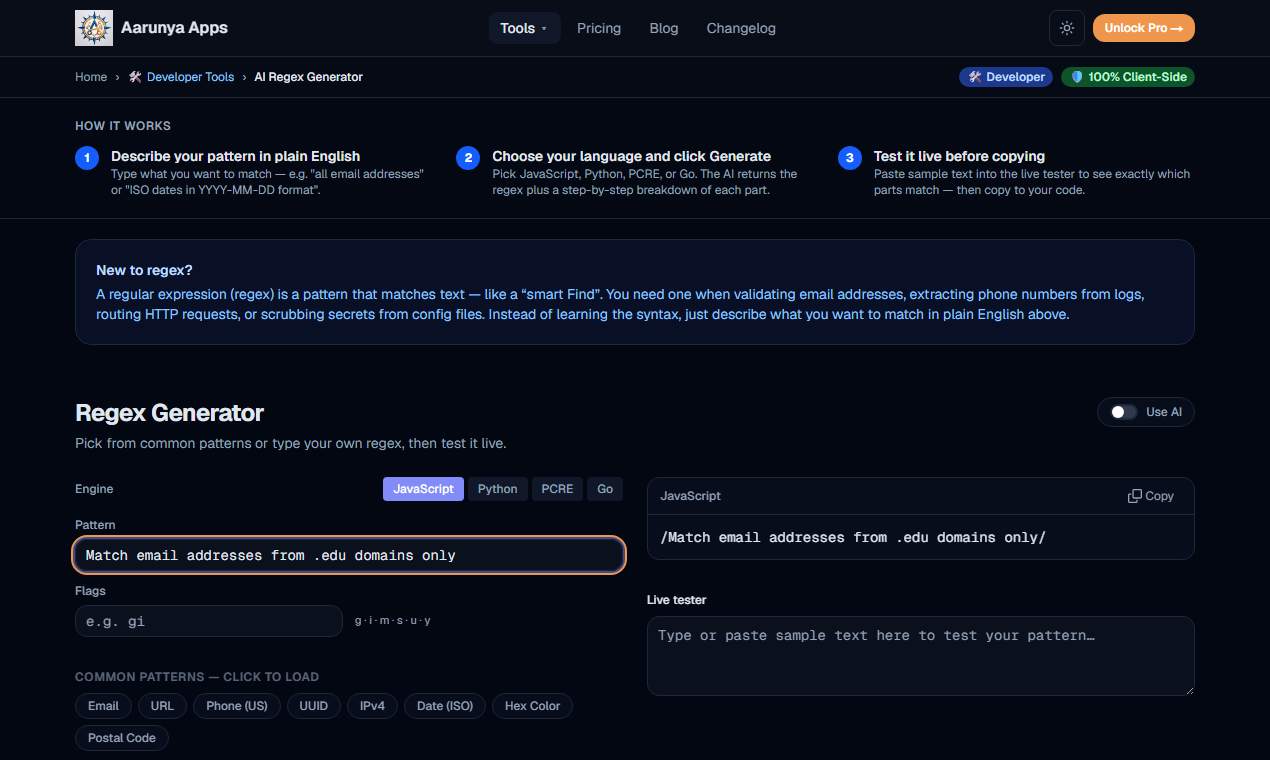Viewport: 1270px width, 760px height.
Task: Click the generated regex output text
Action: coord(853,537)
